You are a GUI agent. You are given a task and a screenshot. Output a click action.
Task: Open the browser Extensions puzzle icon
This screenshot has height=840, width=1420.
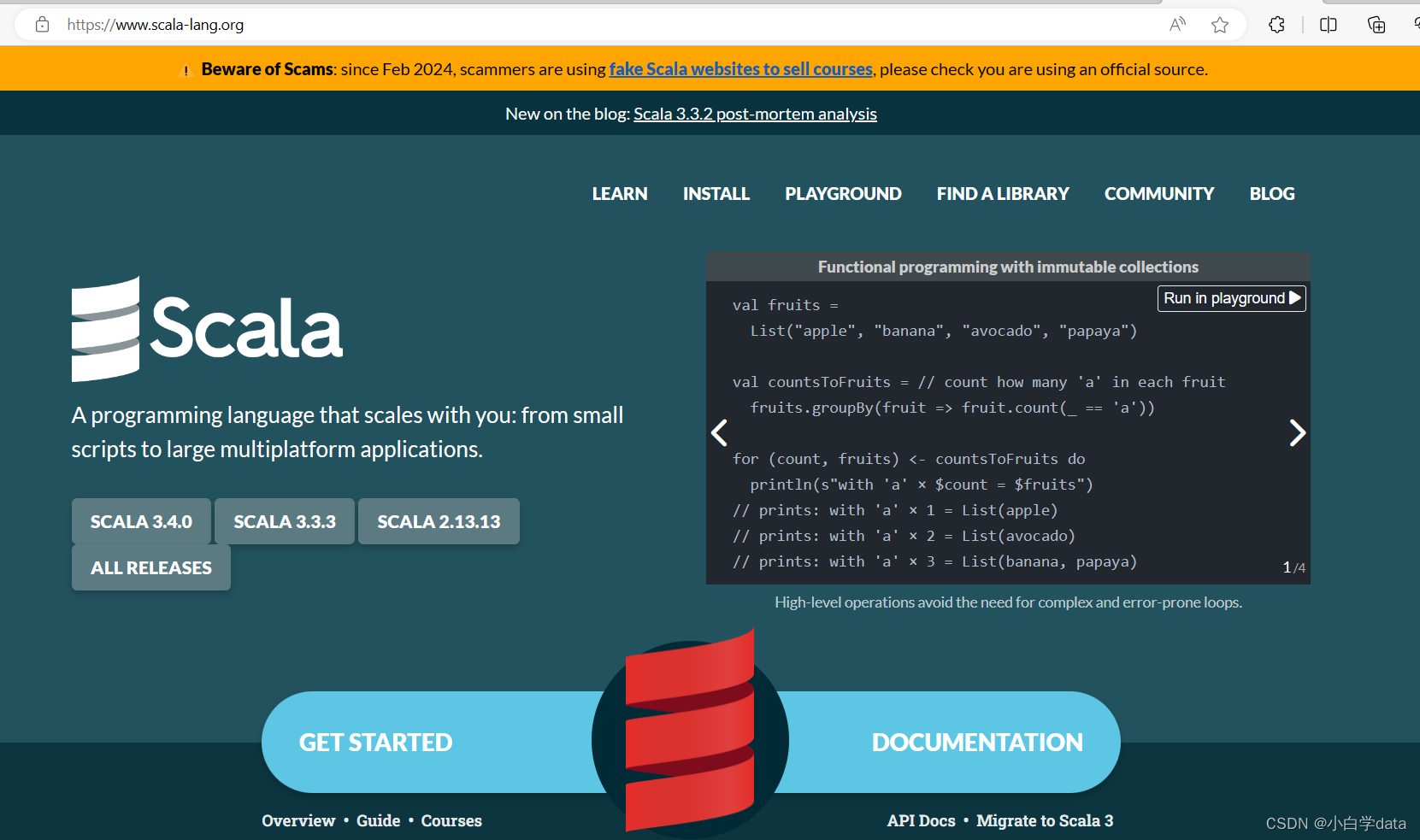(1276, 25)
